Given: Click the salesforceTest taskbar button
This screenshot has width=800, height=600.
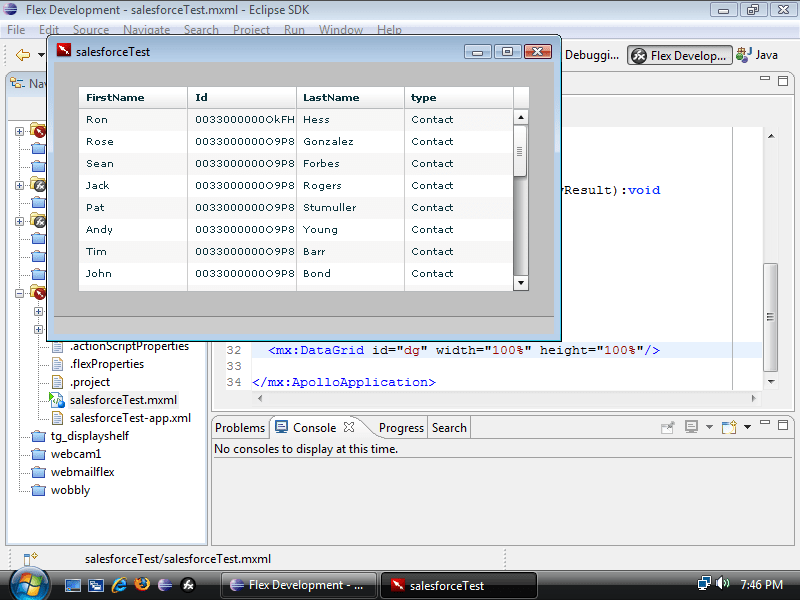Looking at the screenshot, I should 458,585.
